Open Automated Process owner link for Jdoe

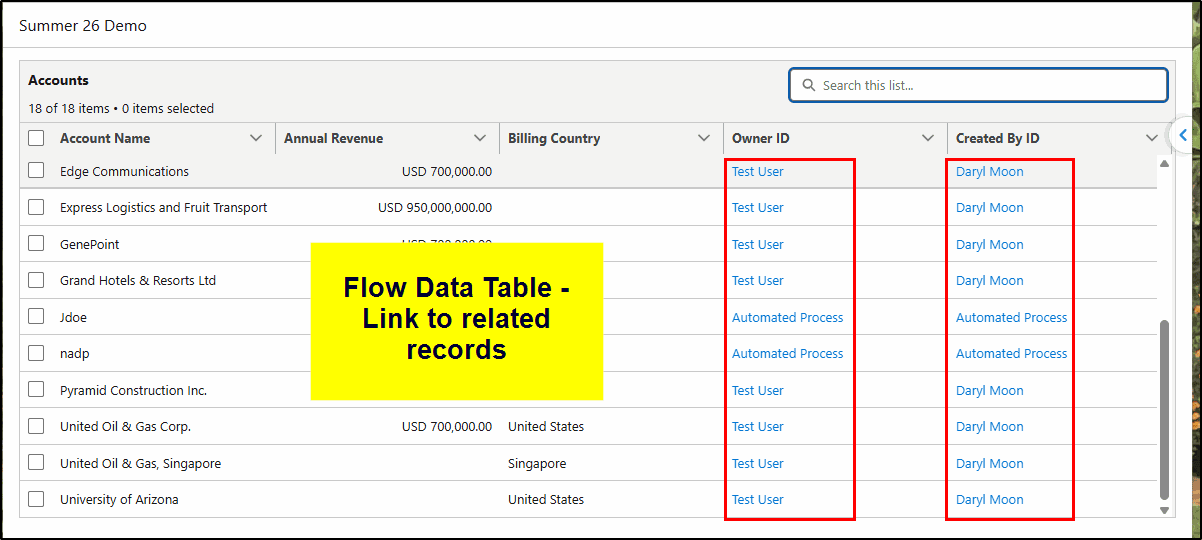click(787, 317)
